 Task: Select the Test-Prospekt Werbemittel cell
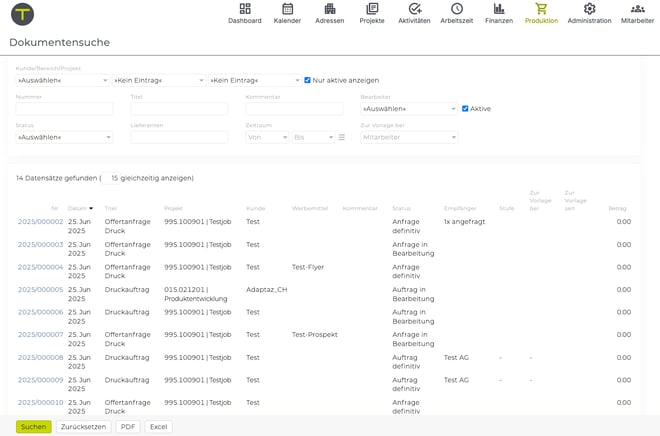315,335
